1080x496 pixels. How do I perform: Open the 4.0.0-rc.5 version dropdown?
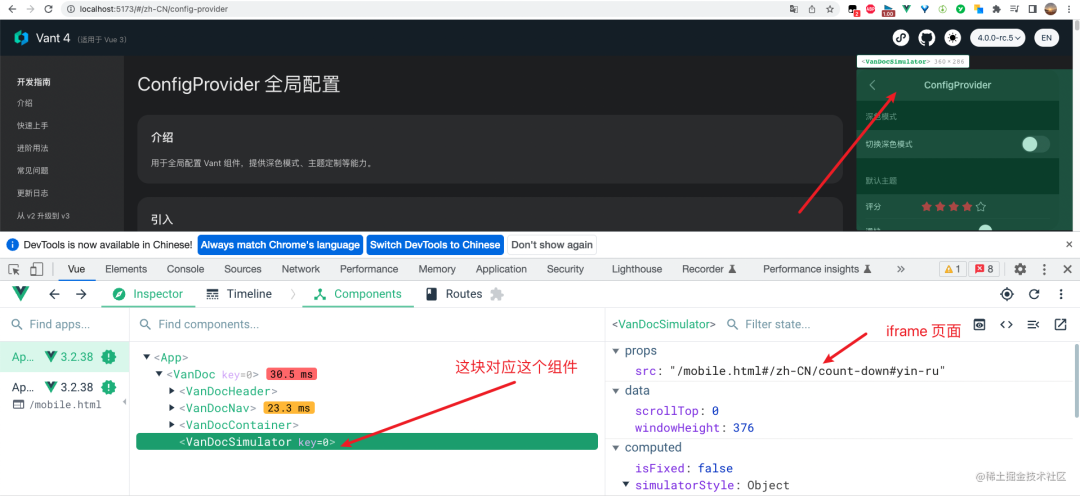(x=997, y=38)
